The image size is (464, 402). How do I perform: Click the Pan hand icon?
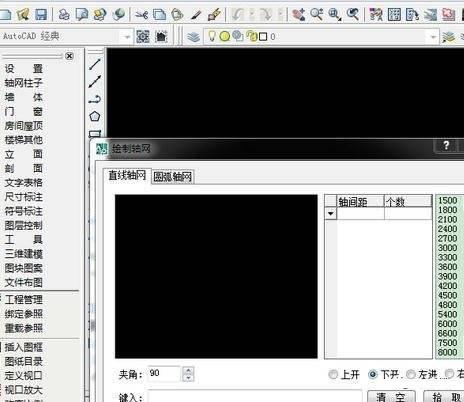(298, 15)
